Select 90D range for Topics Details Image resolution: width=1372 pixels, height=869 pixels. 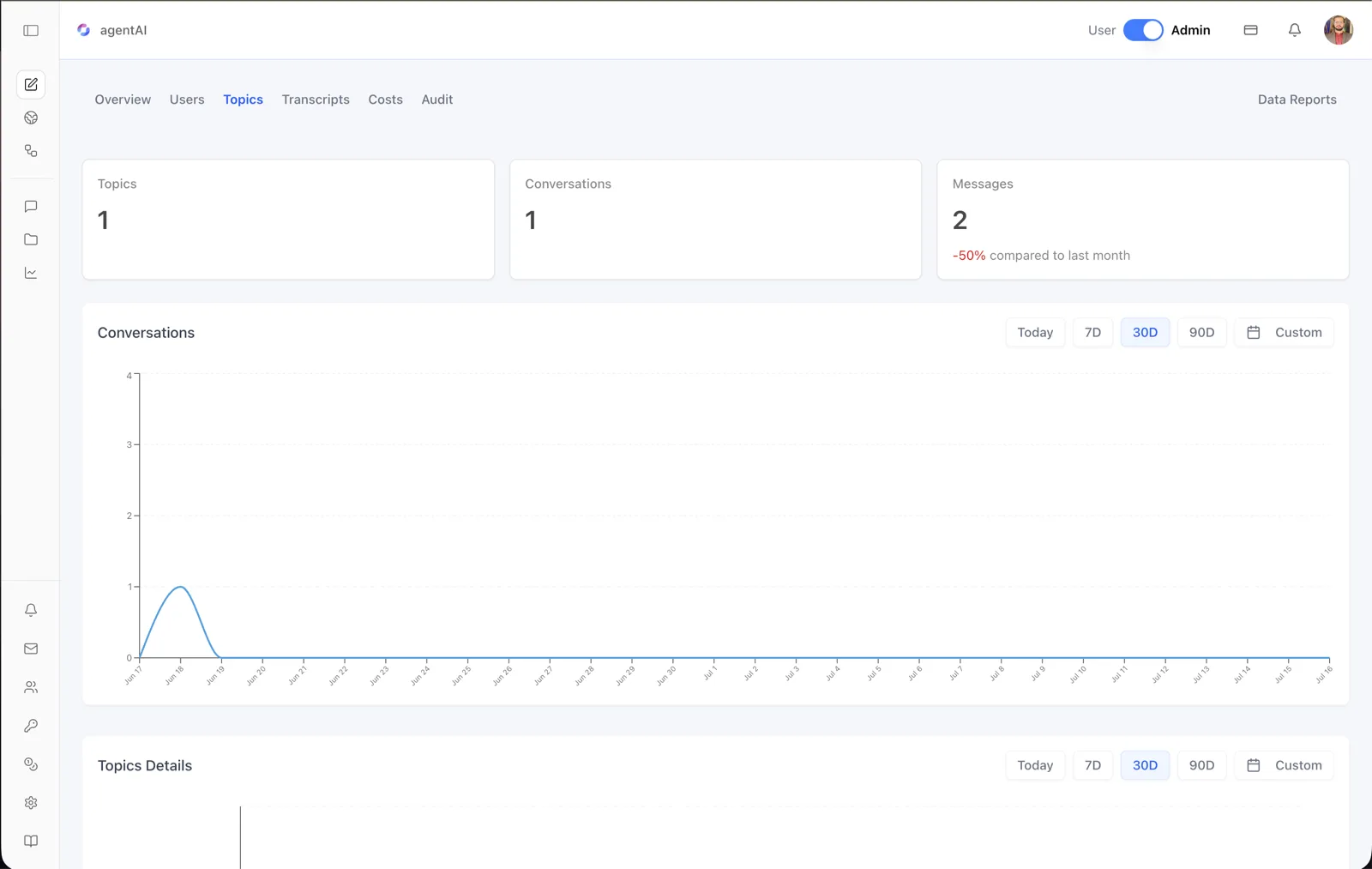click(x=1201, y=765)
